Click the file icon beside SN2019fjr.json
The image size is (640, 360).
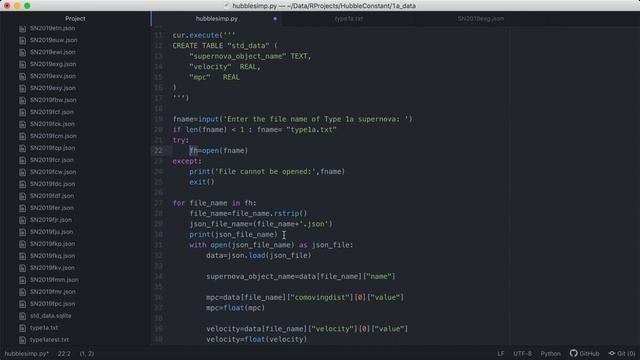point(22,220)
